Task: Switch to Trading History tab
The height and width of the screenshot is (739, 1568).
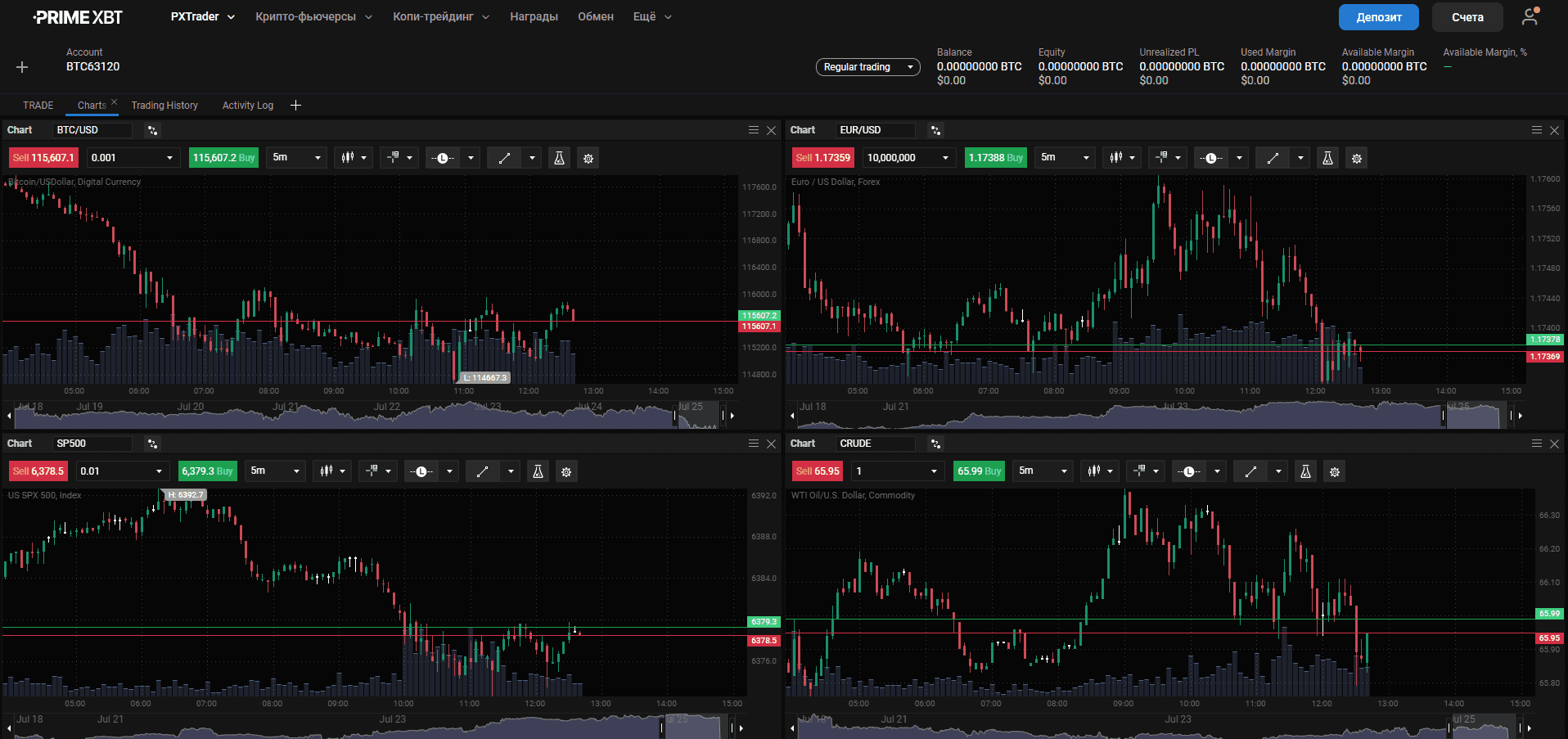Action: click(164, 106)
